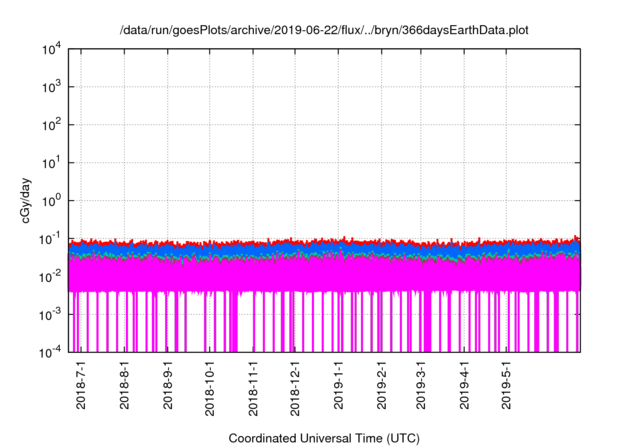Click the 10^-3 y-axis tick label
The width and height of the screenshot is (640, 448).
pyautogui.click(x=50, y=315)
